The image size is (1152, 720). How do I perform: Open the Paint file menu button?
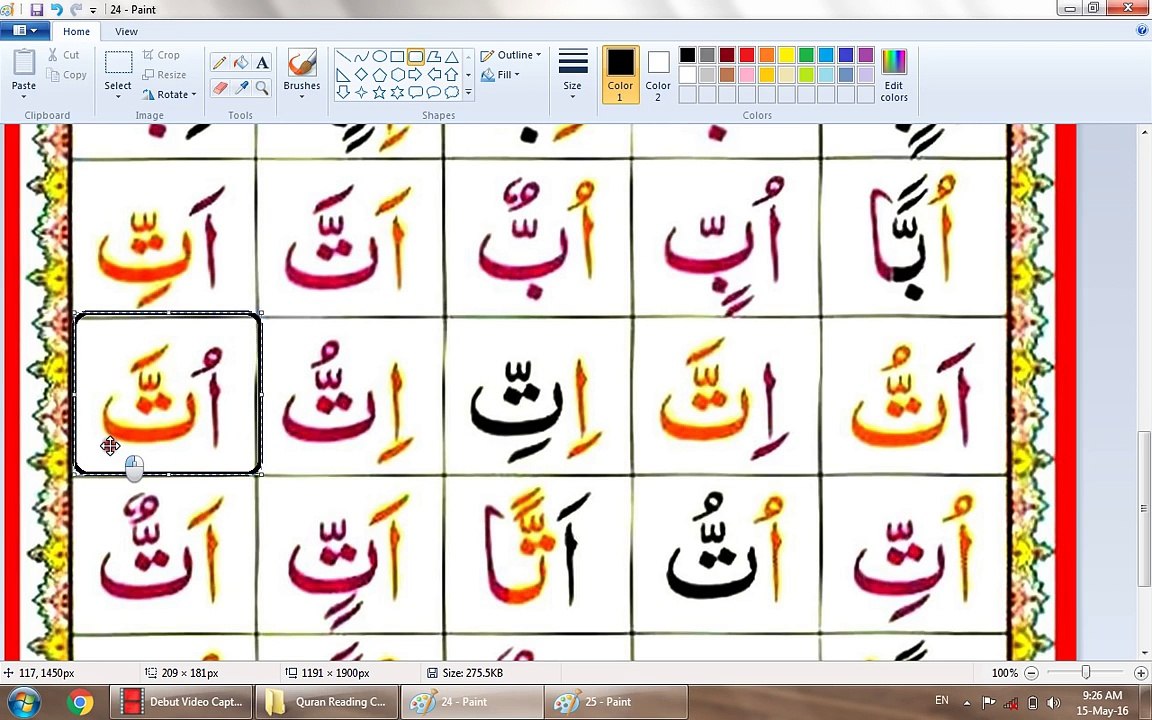pos(25,31)
